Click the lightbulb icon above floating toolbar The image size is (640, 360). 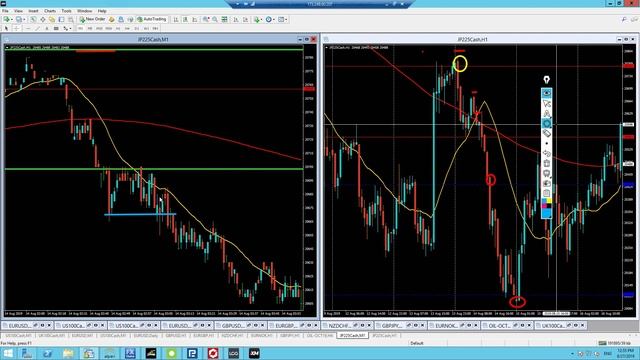[547, 80]
